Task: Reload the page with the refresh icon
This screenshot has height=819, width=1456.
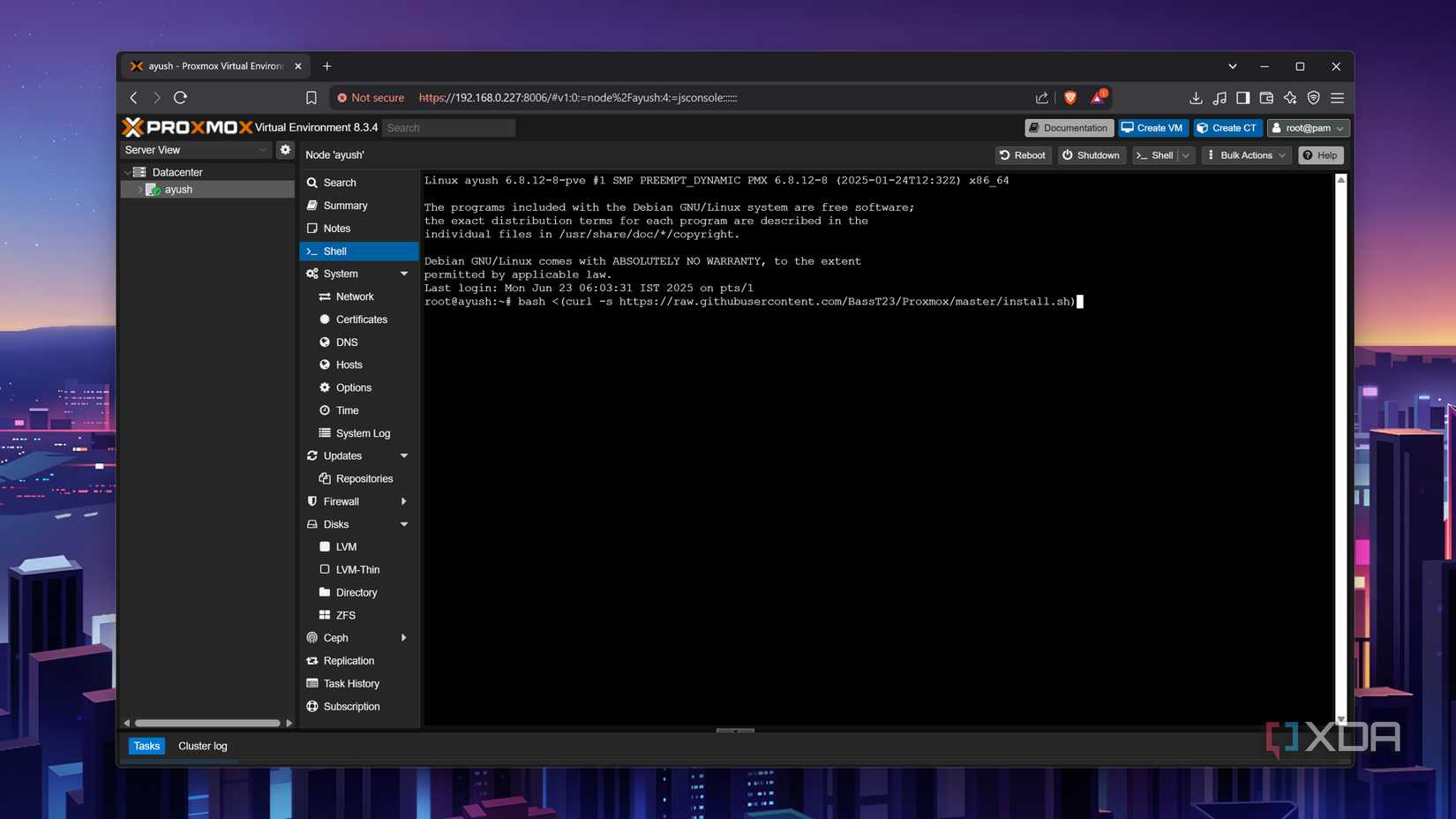Action: [180, 98]
